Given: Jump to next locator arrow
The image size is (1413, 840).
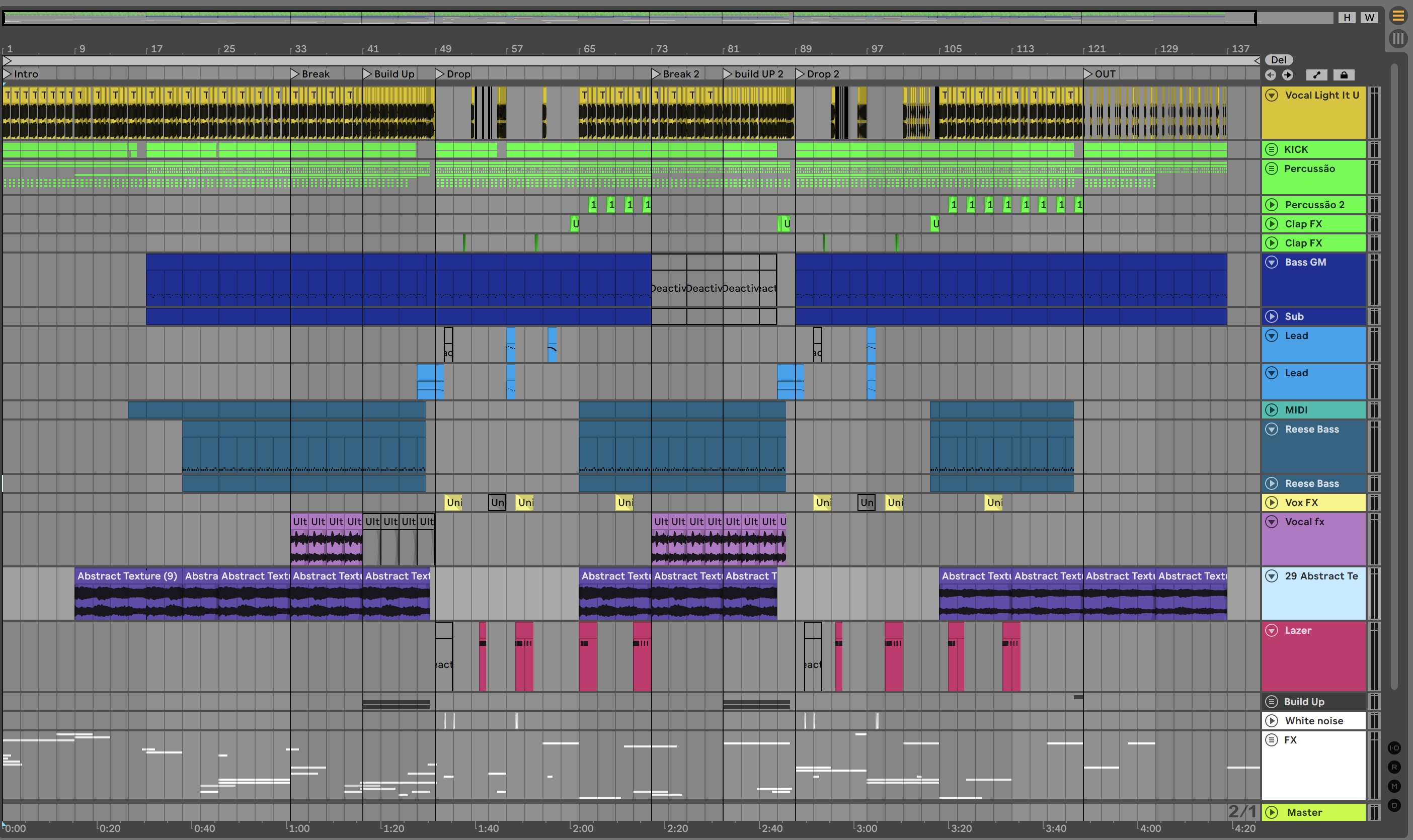Looking at the screenshot, I should point(1287,75).
